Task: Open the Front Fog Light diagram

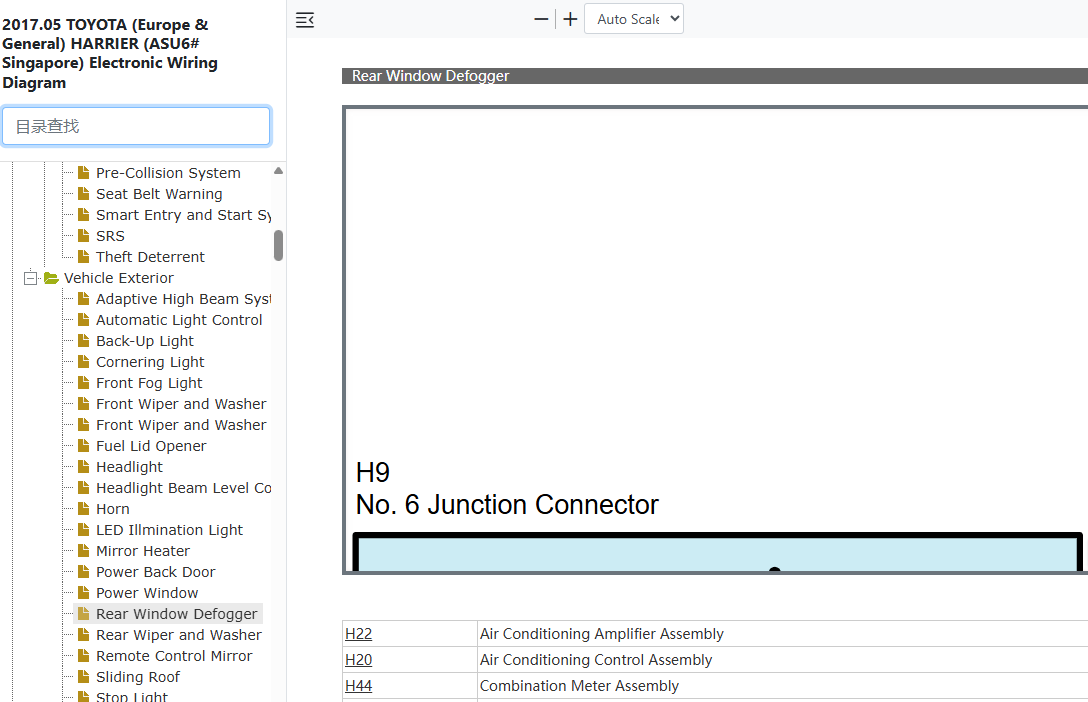Action: tap(149, 383)
